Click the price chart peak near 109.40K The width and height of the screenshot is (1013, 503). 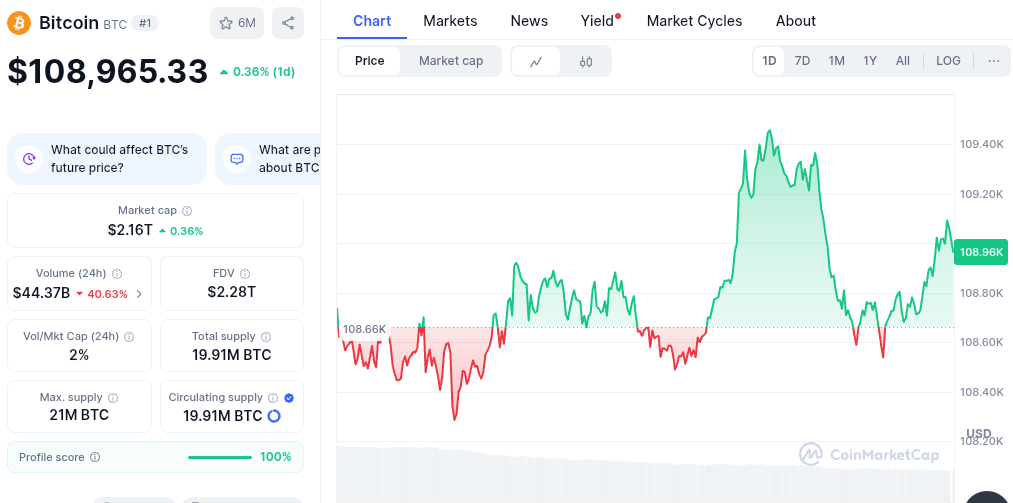pos(769,131)
